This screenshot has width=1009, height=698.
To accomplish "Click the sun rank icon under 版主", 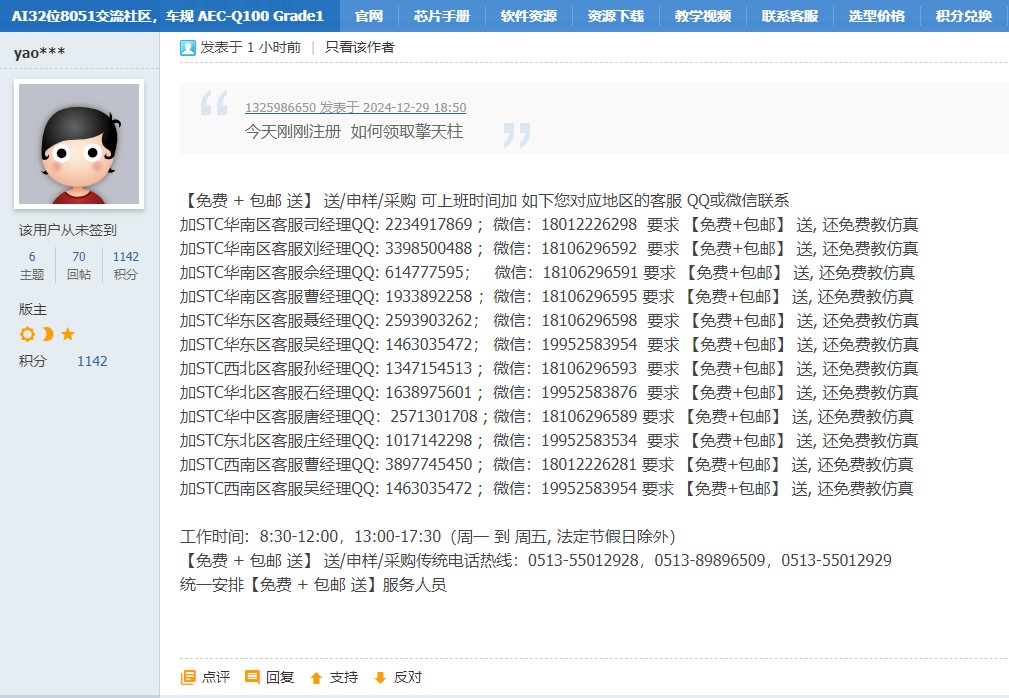I will tap(27, 334).
